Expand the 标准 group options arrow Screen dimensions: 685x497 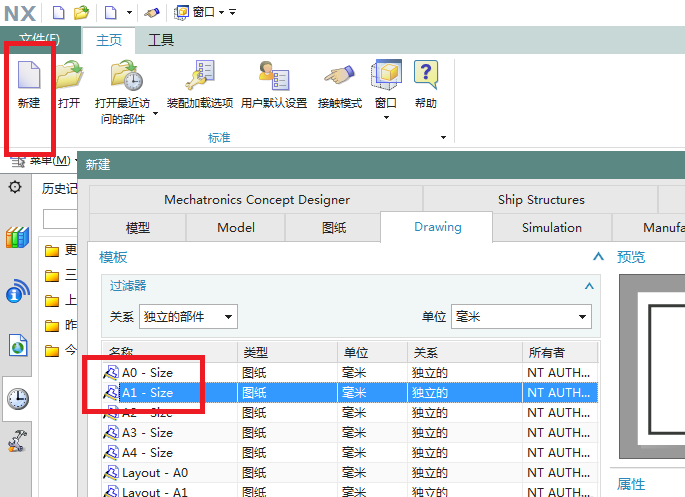tap(443, 138)
